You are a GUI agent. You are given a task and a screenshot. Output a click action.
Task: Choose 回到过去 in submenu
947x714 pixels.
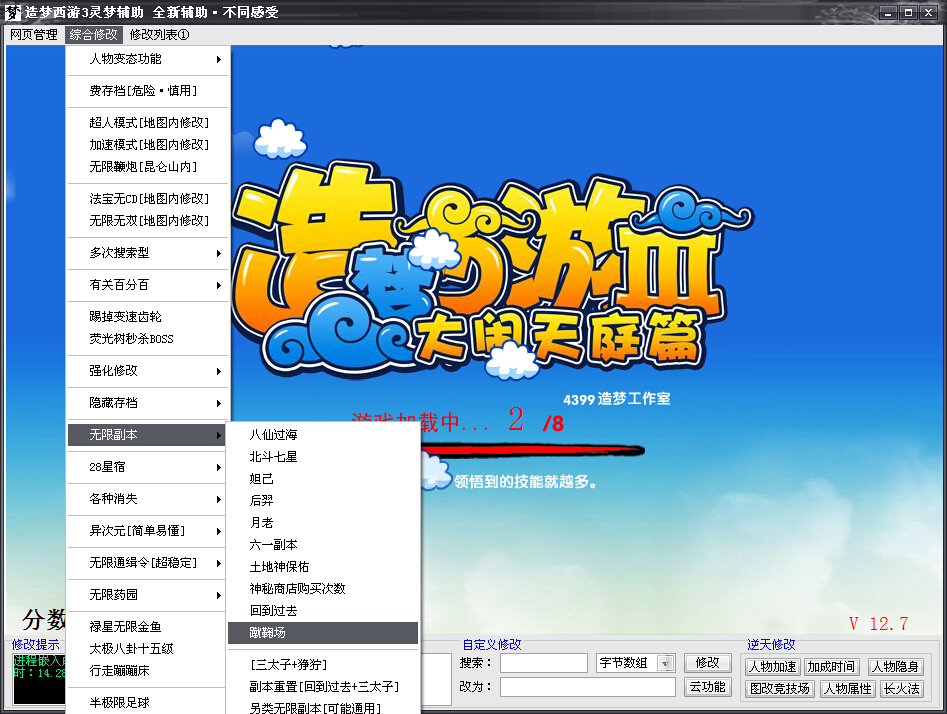(323, 611)
